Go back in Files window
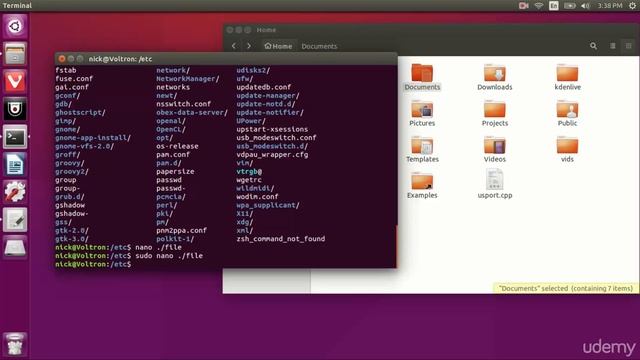 [234, 46]
